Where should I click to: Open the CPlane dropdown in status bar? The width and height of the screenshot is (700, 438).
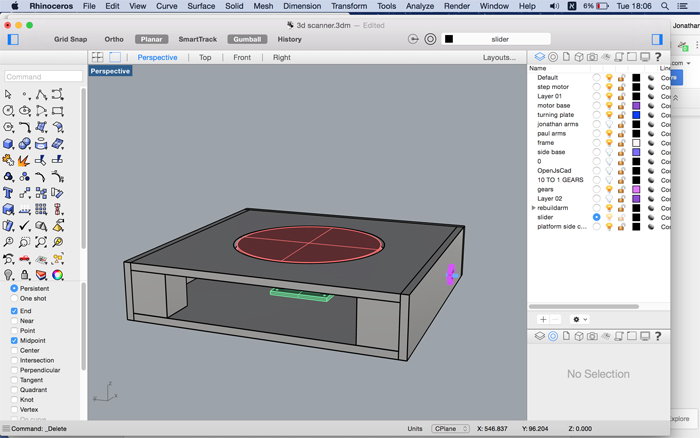click(450, 429)
